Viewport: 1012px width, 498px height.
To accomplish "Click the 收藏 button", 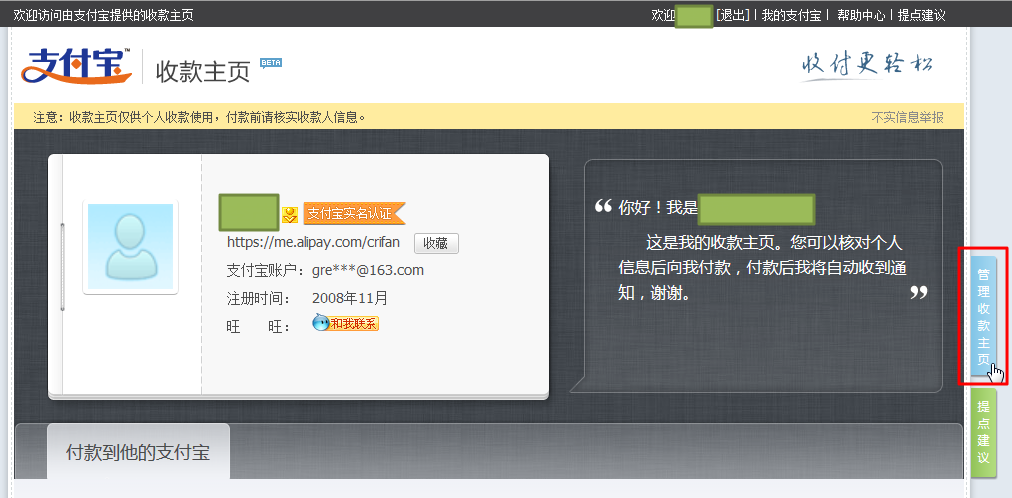I will point(436,243).
